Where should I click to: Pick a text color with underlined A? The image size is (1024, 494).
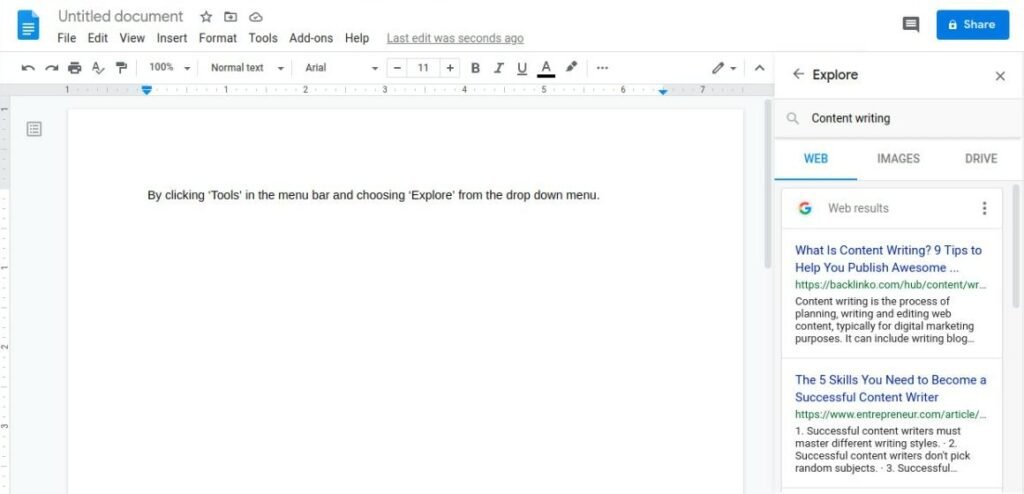tap(546, 68)
